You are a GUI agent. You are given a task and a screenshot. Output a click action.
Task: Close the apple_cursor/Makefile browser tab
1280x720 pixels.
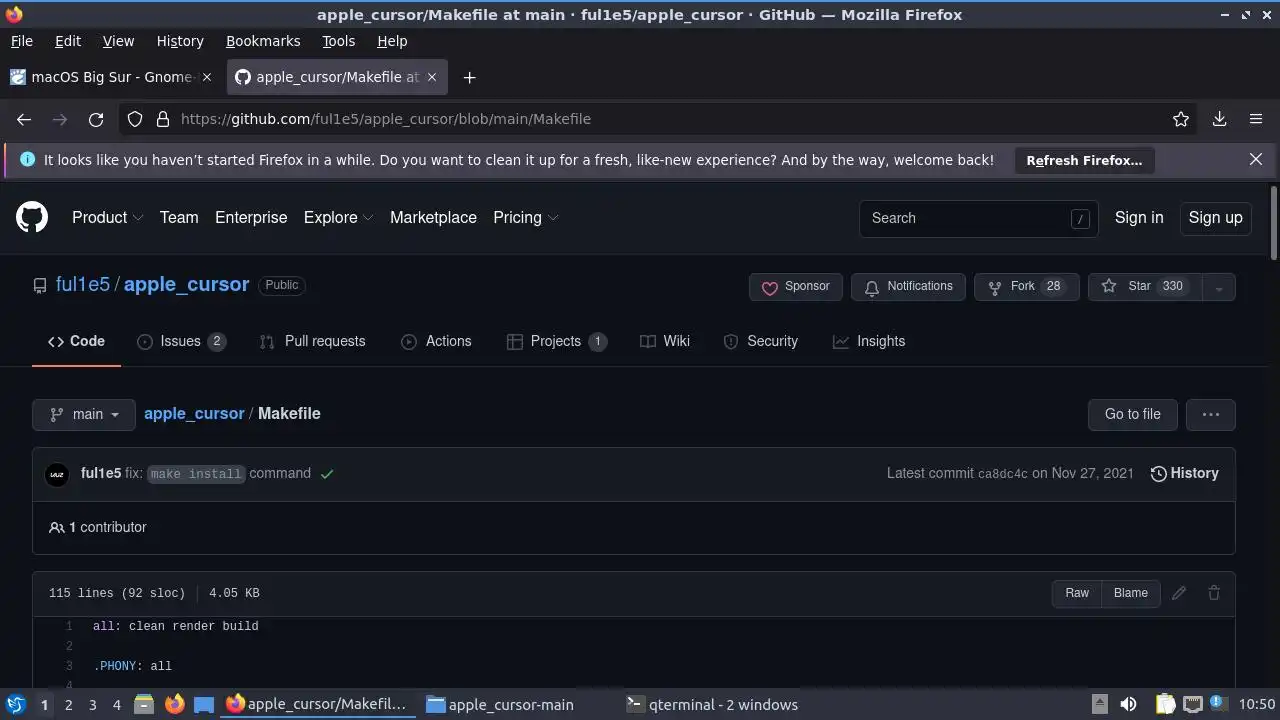click(x=432, y=77)
